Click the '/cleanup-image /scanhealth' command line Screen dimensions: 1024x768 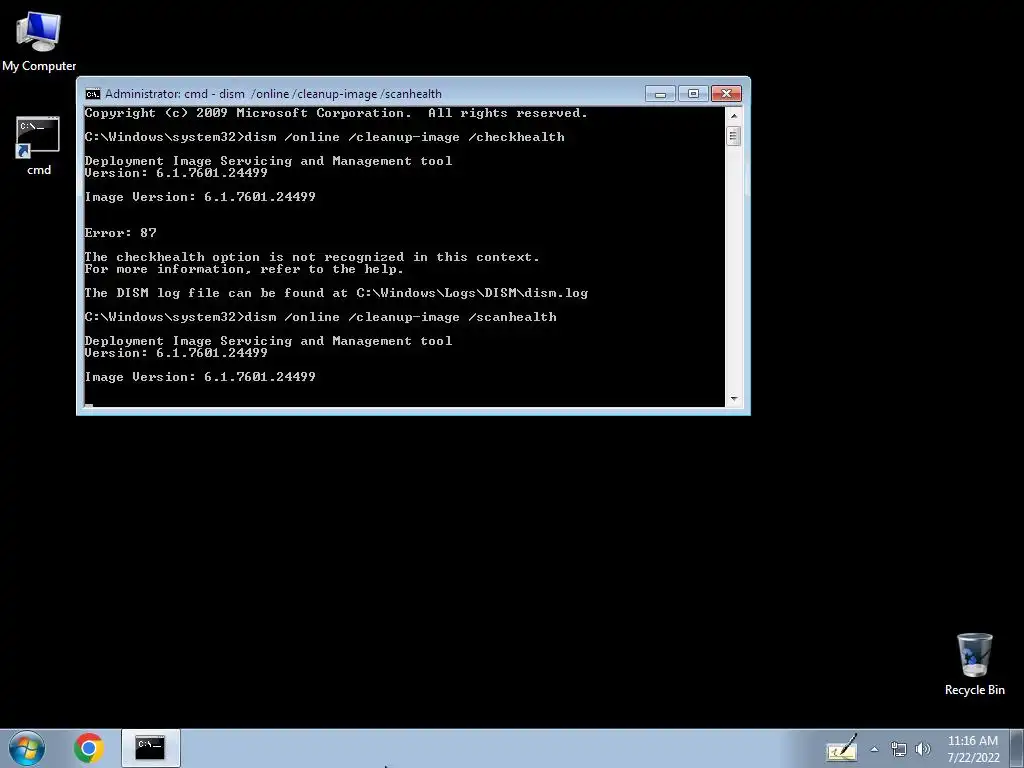[321, 317]
